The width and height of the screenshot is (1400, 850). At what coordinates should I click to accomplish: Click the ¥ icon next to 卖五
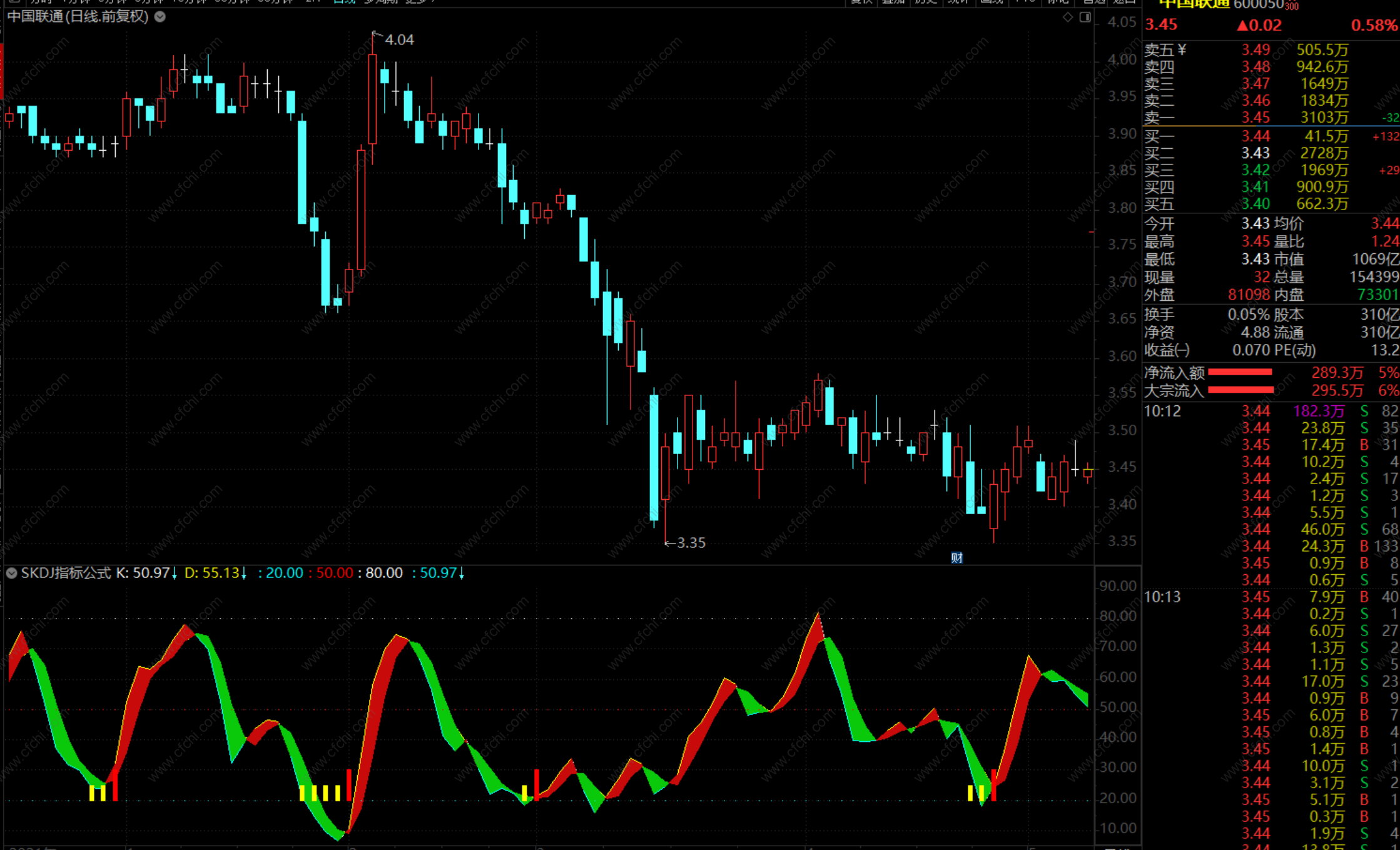(1182, 49)
